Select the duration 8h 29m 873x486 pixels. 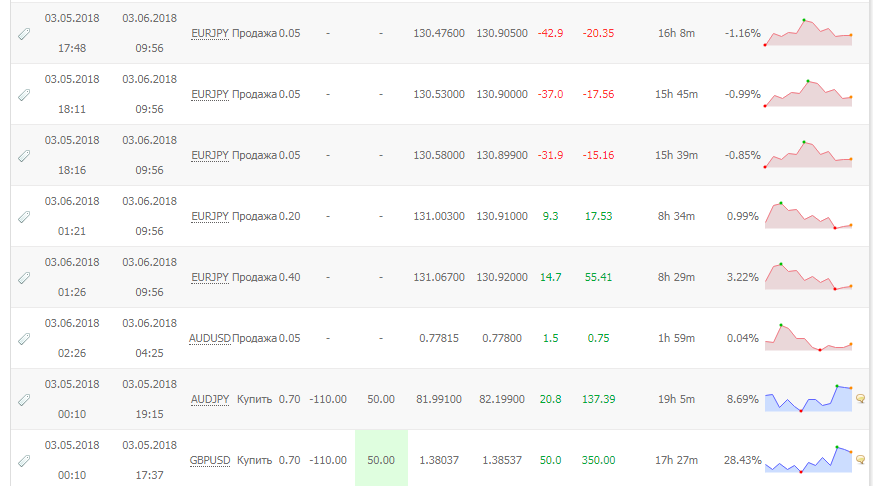click(676, 277)
